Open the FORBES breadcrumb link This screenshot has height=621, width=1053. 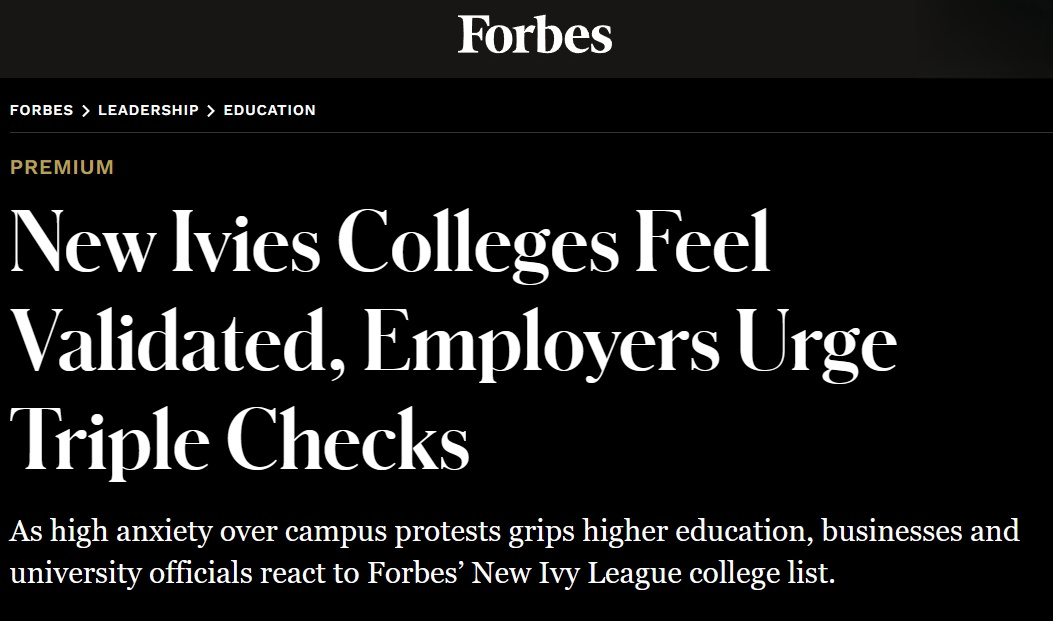coord(41,111)
